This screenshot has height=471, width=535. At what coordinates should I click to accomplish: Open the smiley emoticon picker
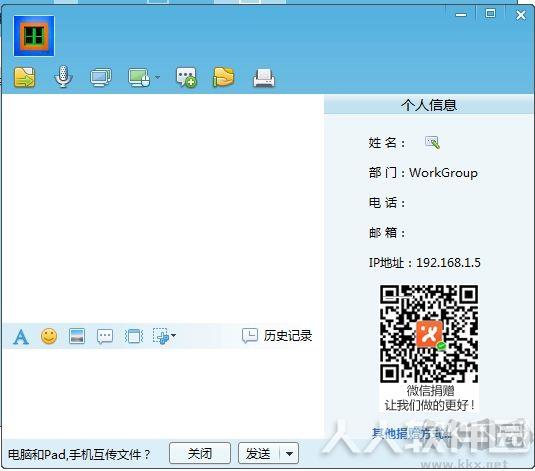click(x=49, y=336)
